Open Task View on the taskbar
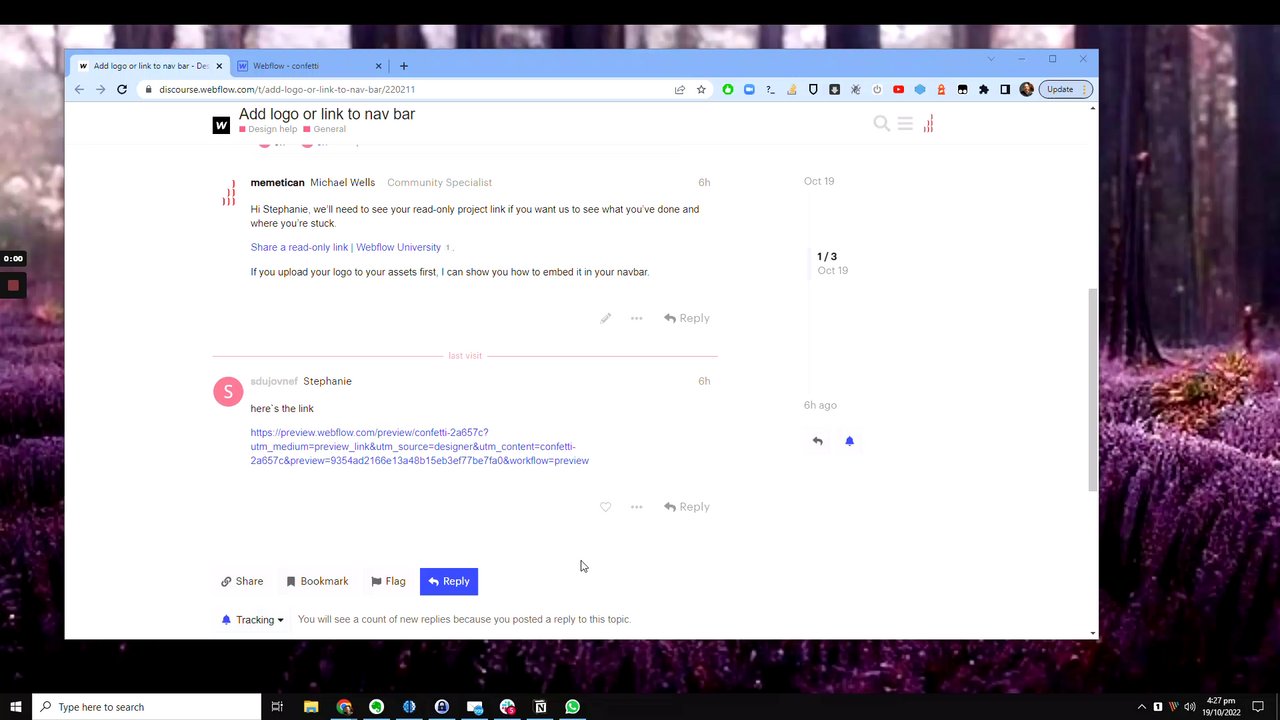The height and width of the screenshot is (720, 1280). coord(277,707)
